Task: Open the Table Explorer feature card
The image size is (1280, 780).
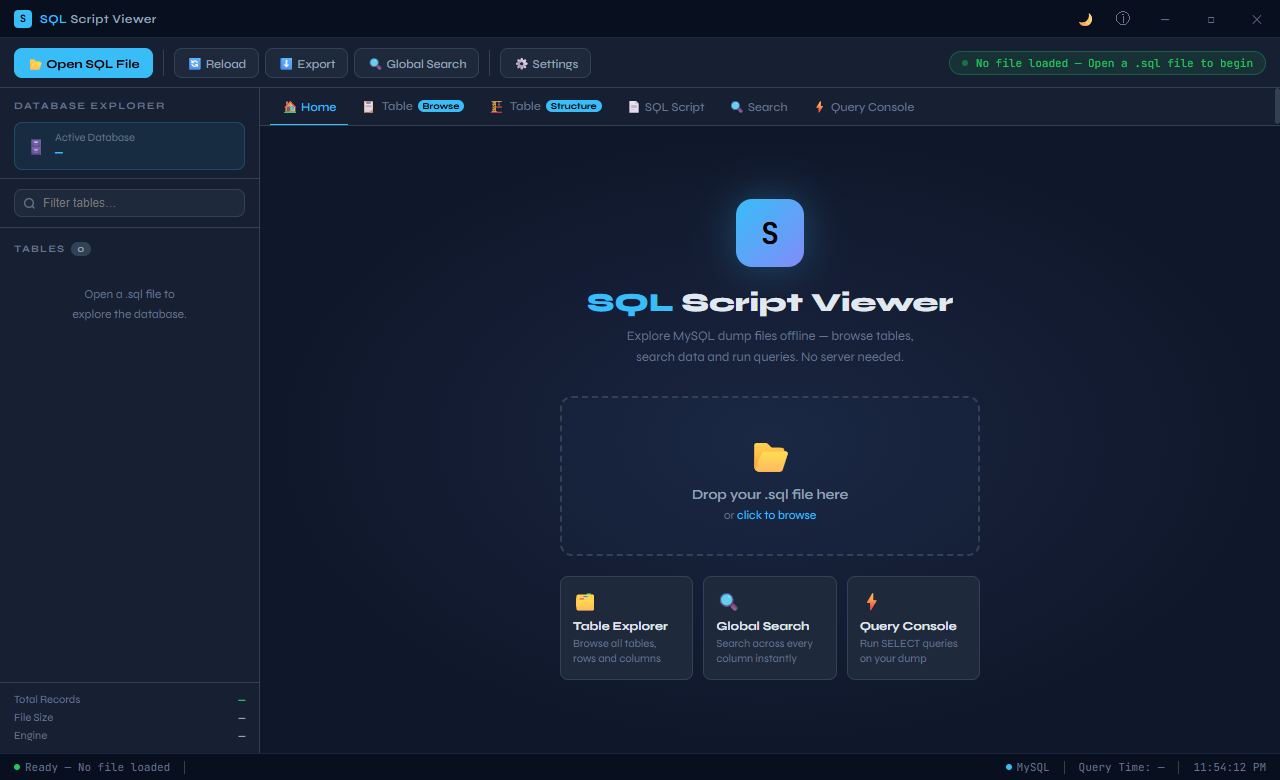Action: 626,628
